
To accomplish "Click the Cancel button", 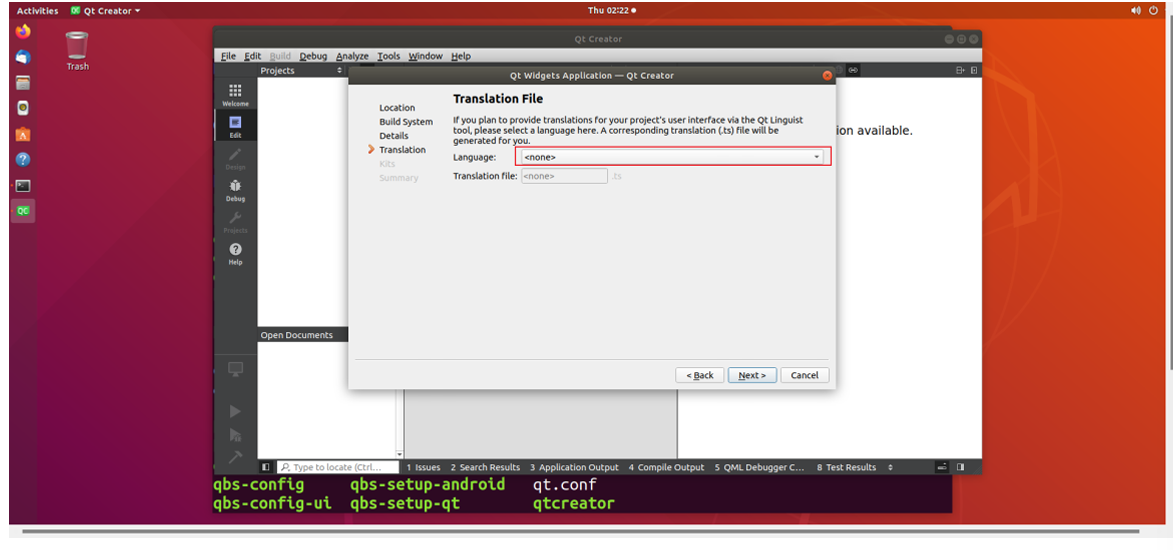I will tap(805, 376).
